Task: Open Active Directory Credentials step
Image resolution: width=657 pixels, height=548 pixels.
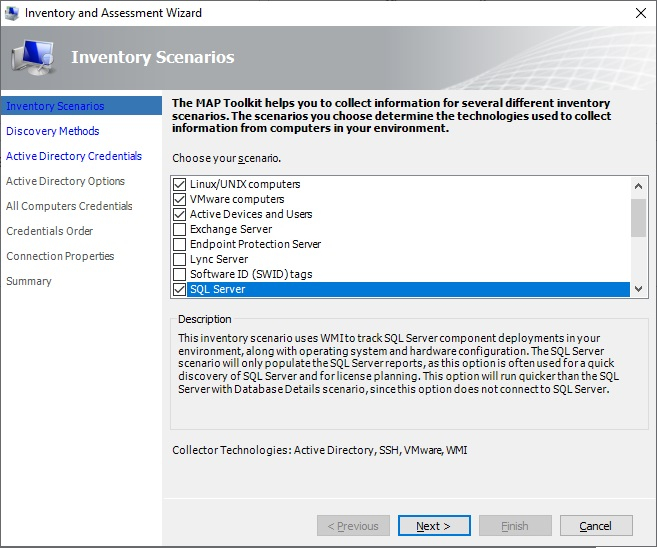Action: click(74, 156)
